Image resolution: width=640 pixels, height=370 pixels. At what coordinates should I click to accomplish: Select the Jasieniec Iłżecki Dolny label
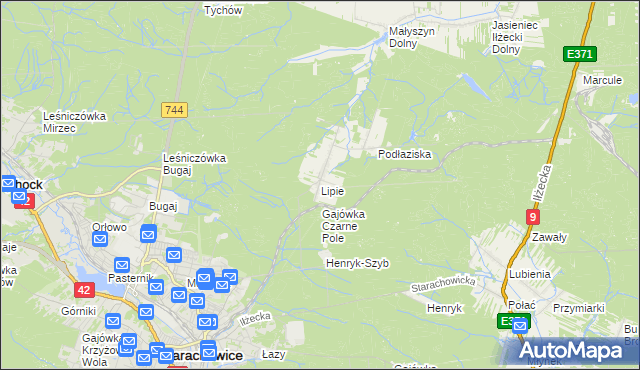click(514, 37)
